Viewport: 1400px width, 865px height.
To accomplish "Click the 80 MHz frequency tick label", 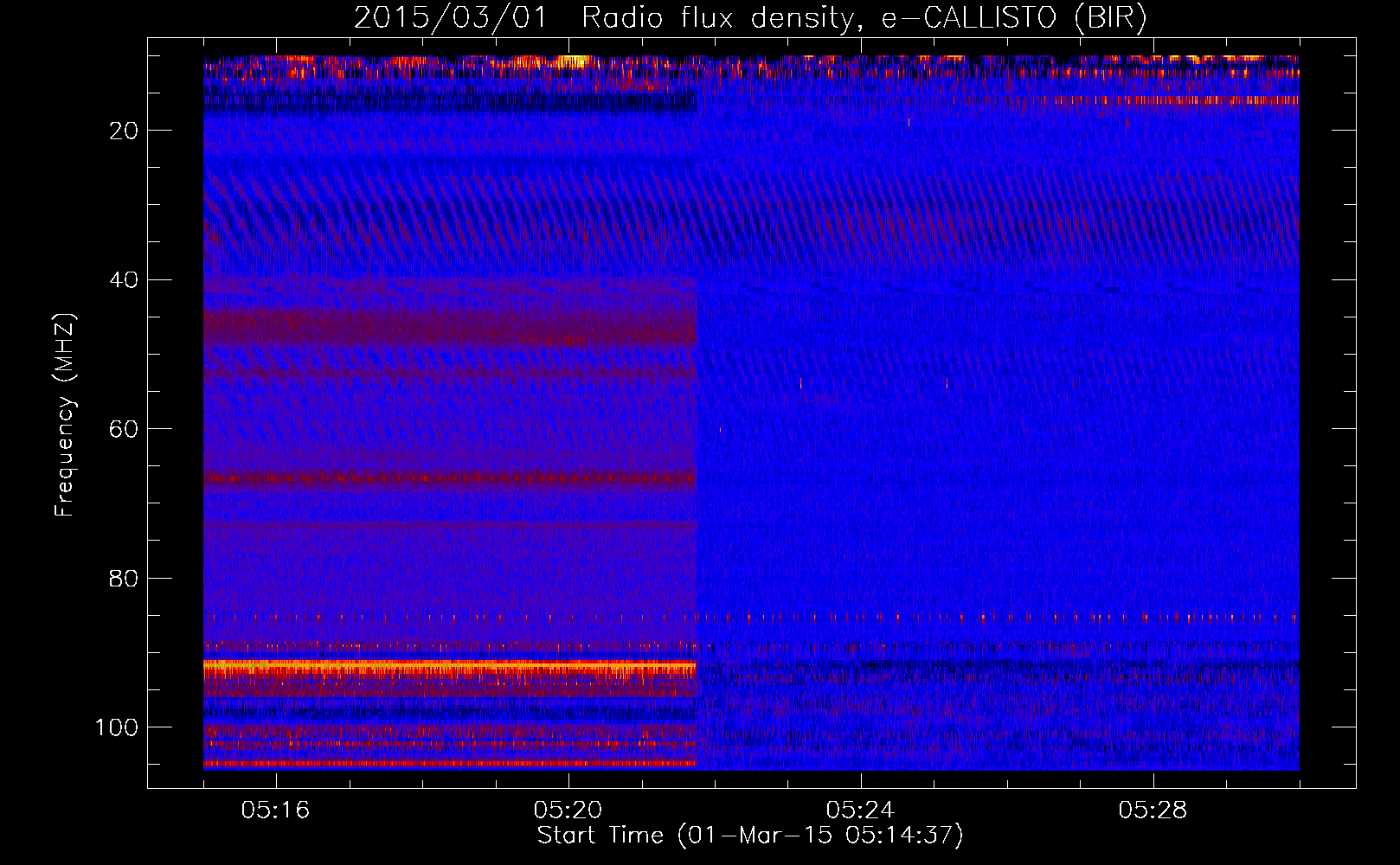I will pos(124,578).
